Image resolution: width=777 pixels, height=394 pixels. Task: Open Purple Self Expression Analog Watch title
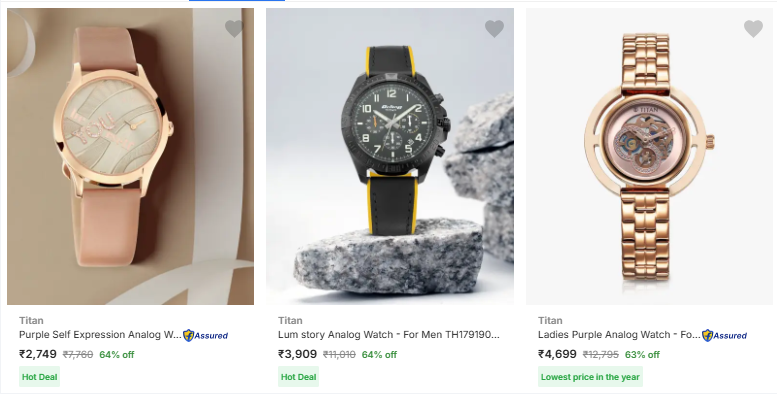[x=100, y=335]
